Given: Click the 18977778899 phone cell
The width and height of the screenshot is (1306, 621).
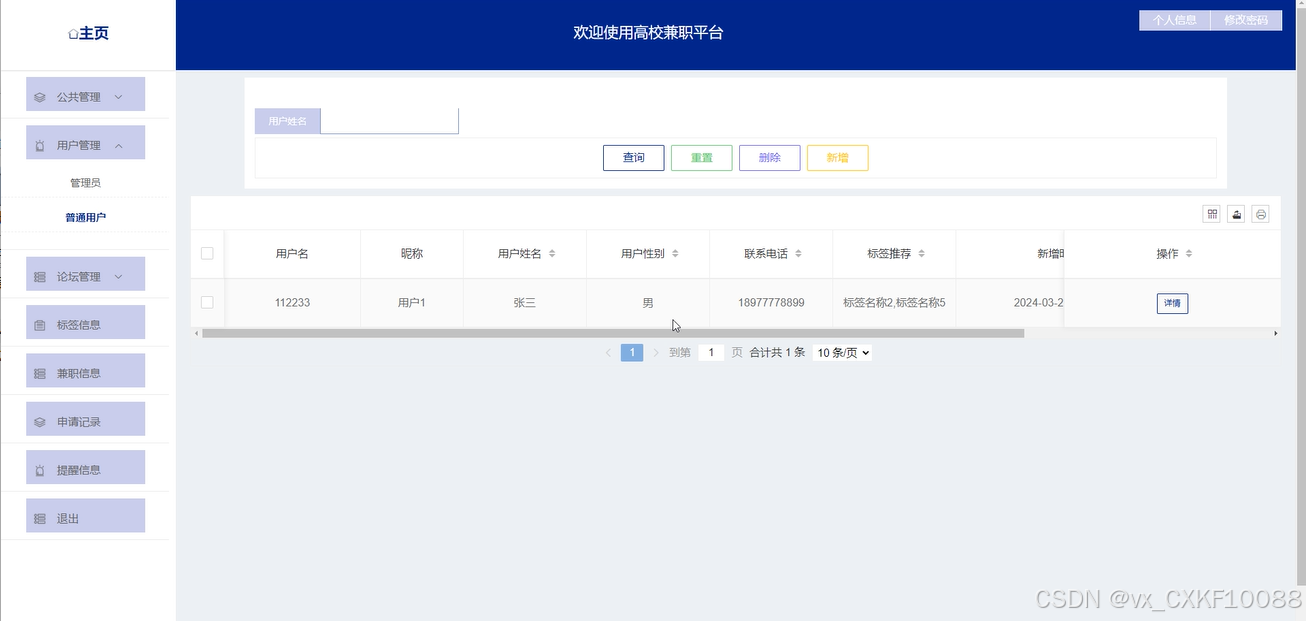Looking at the screenshot, I should tap(771, 303).
